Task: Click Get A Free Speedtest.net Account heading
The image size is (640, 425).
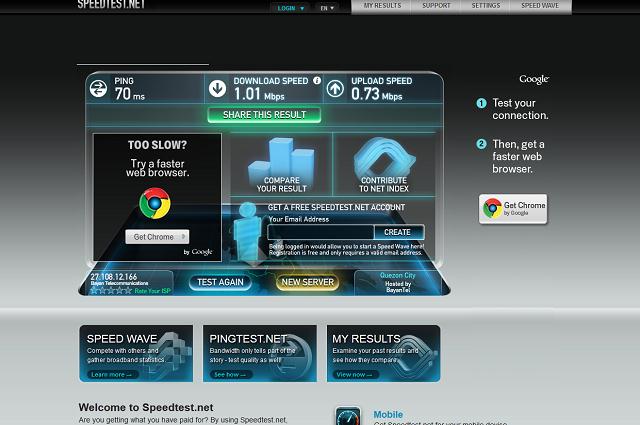Action: pyautogui.click(x=336, y=207)
